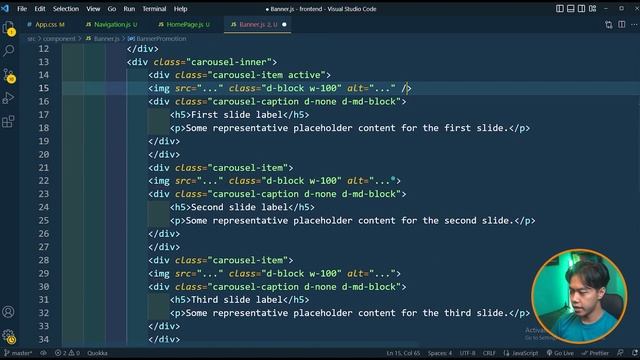The width and height of the screenshot is (640, 360).
Task: Change line ending via CRLF
Action: pyautogui.click(x=489, y=353)
